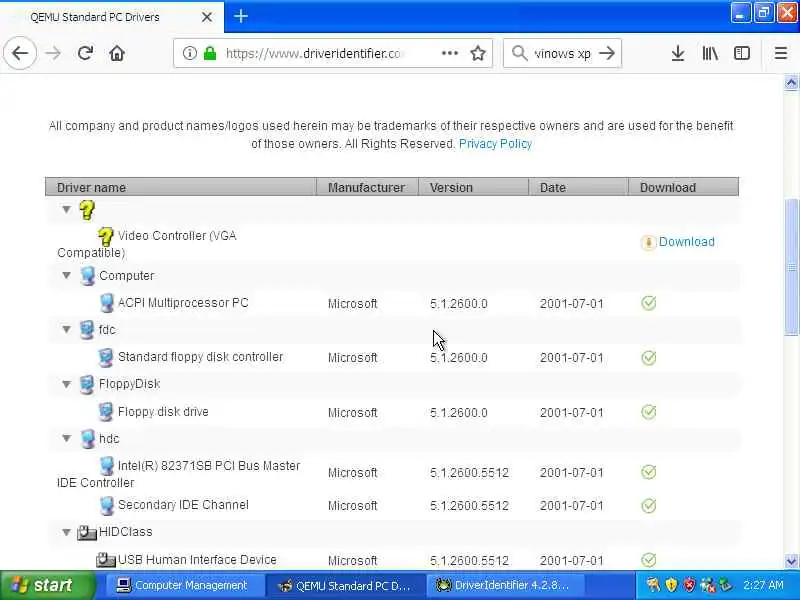Click the Manufacturer column header
The width and height of the screenshot is (800, 600).
tap(367, 187)
